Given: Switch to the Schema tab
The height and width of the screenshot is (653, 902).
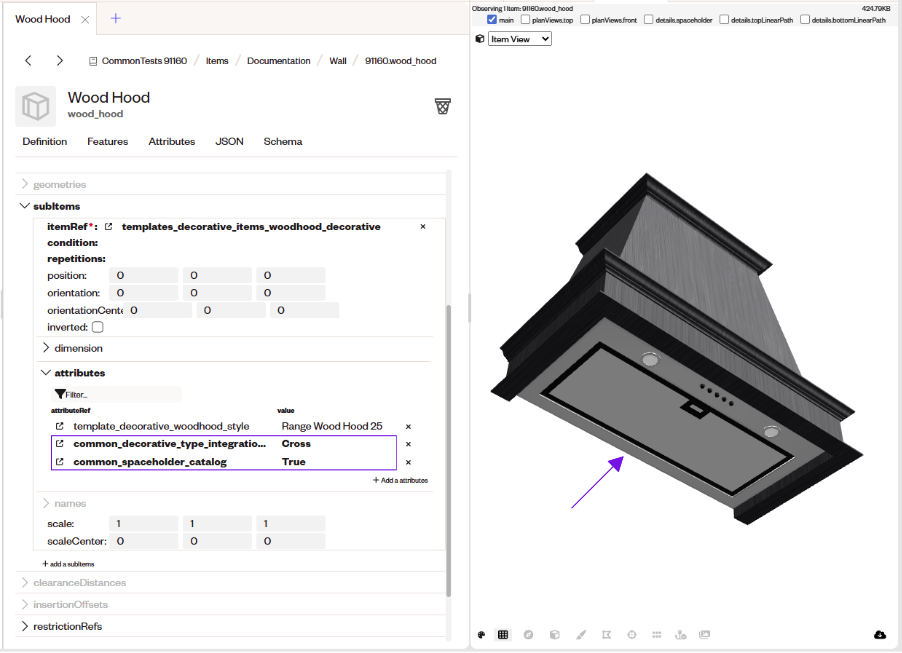Looking at the screenshot, I should [282, 142].
